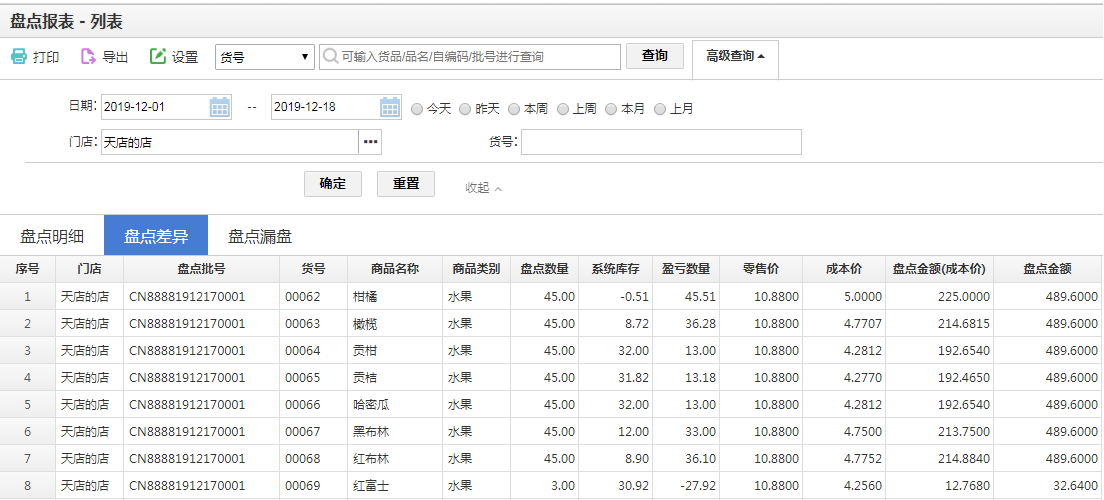The image size is (1104, 500).
Task: Click the empty 货号 filter input
Action: [661, 142]
